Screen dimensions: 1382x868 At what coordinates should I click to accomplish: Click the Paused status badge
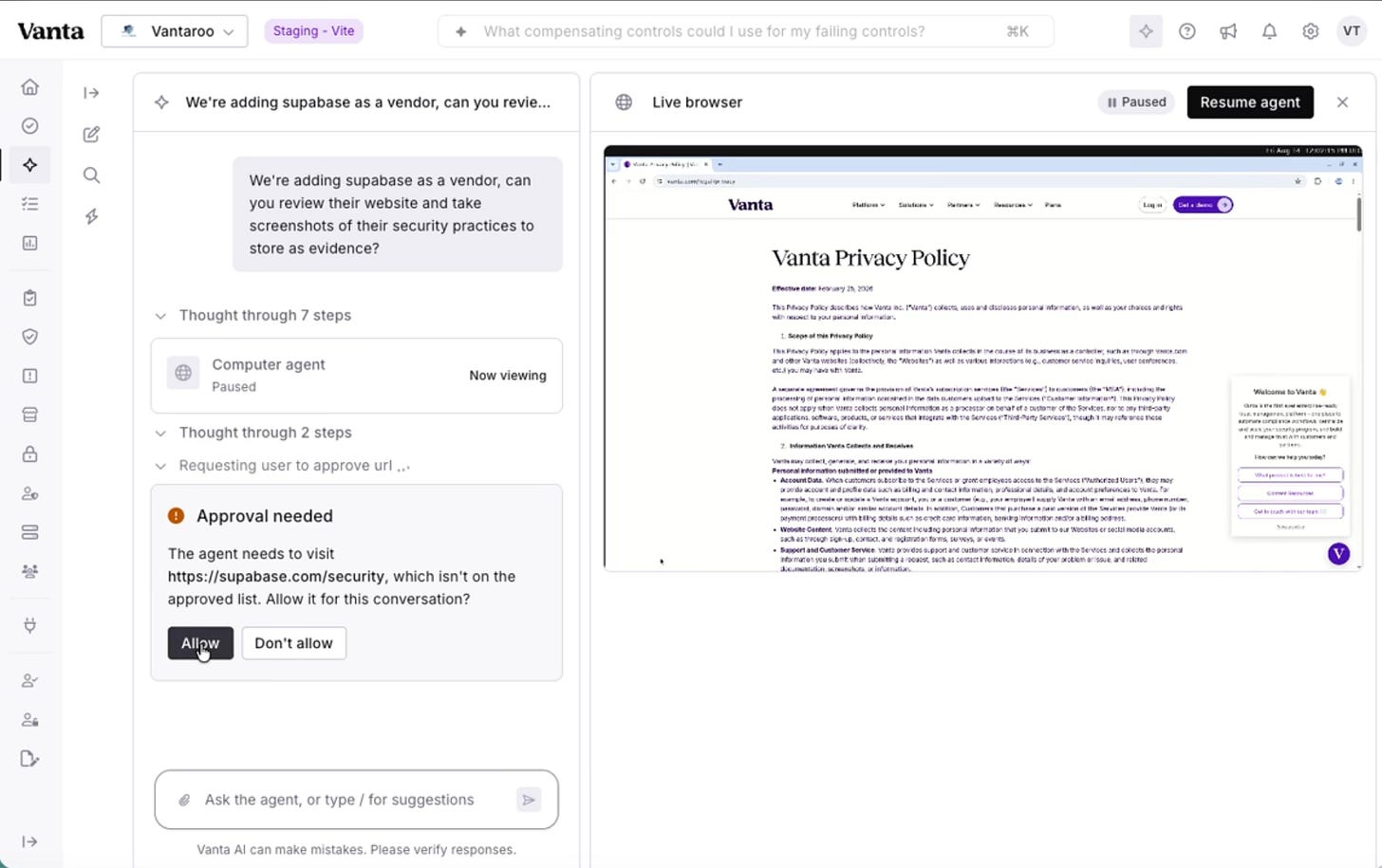[1136, 102]
